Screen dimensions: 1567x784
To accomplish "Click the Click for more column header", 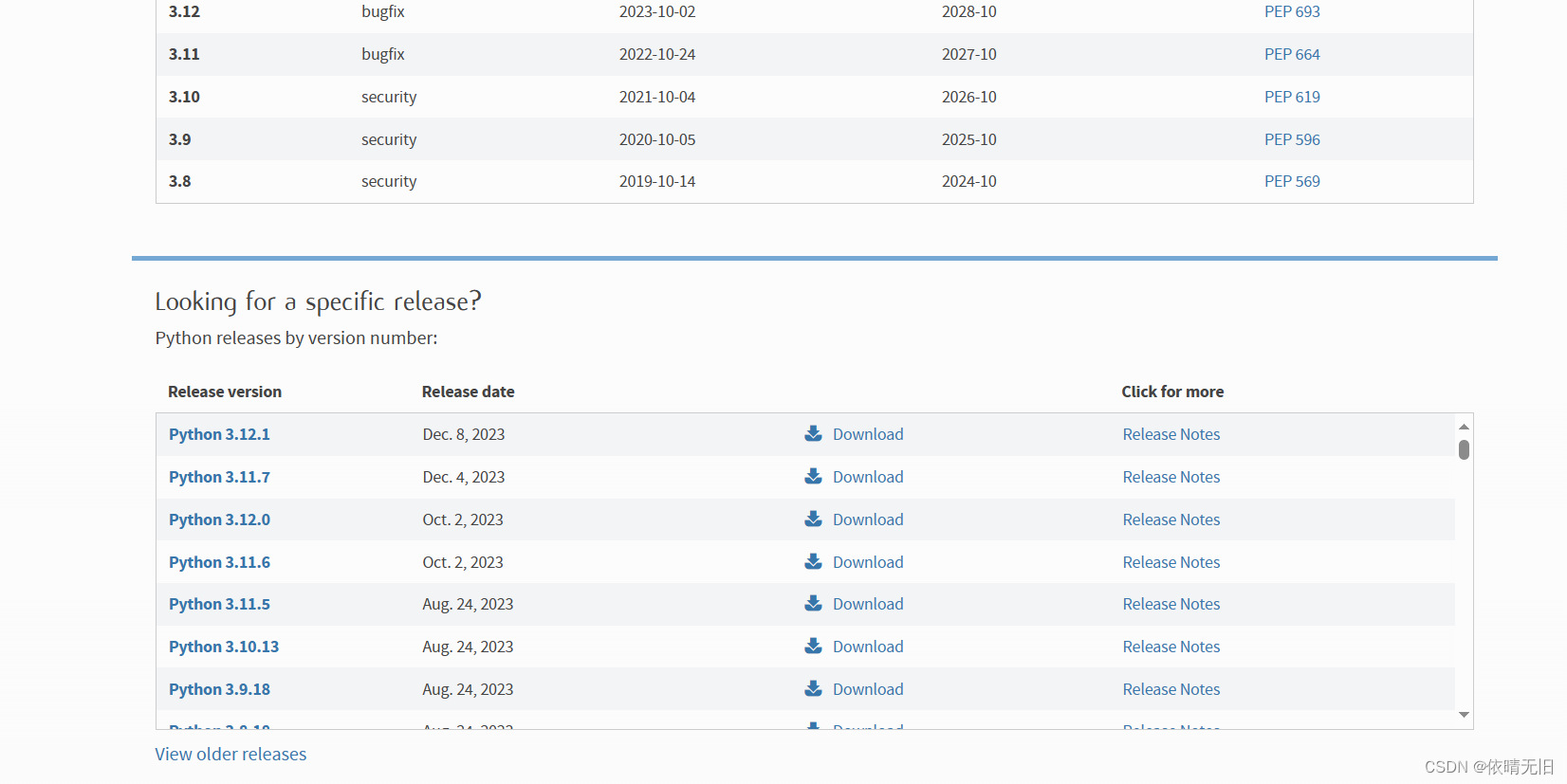I will 1172,392.
